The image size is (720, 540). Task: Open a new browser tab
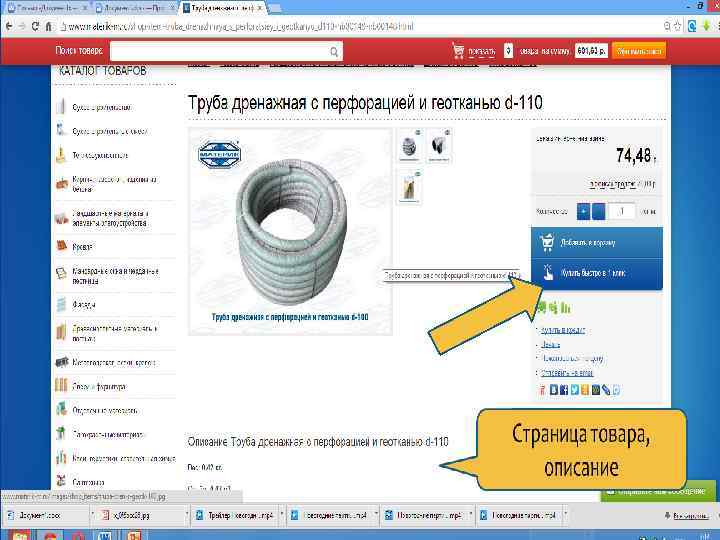274,8
